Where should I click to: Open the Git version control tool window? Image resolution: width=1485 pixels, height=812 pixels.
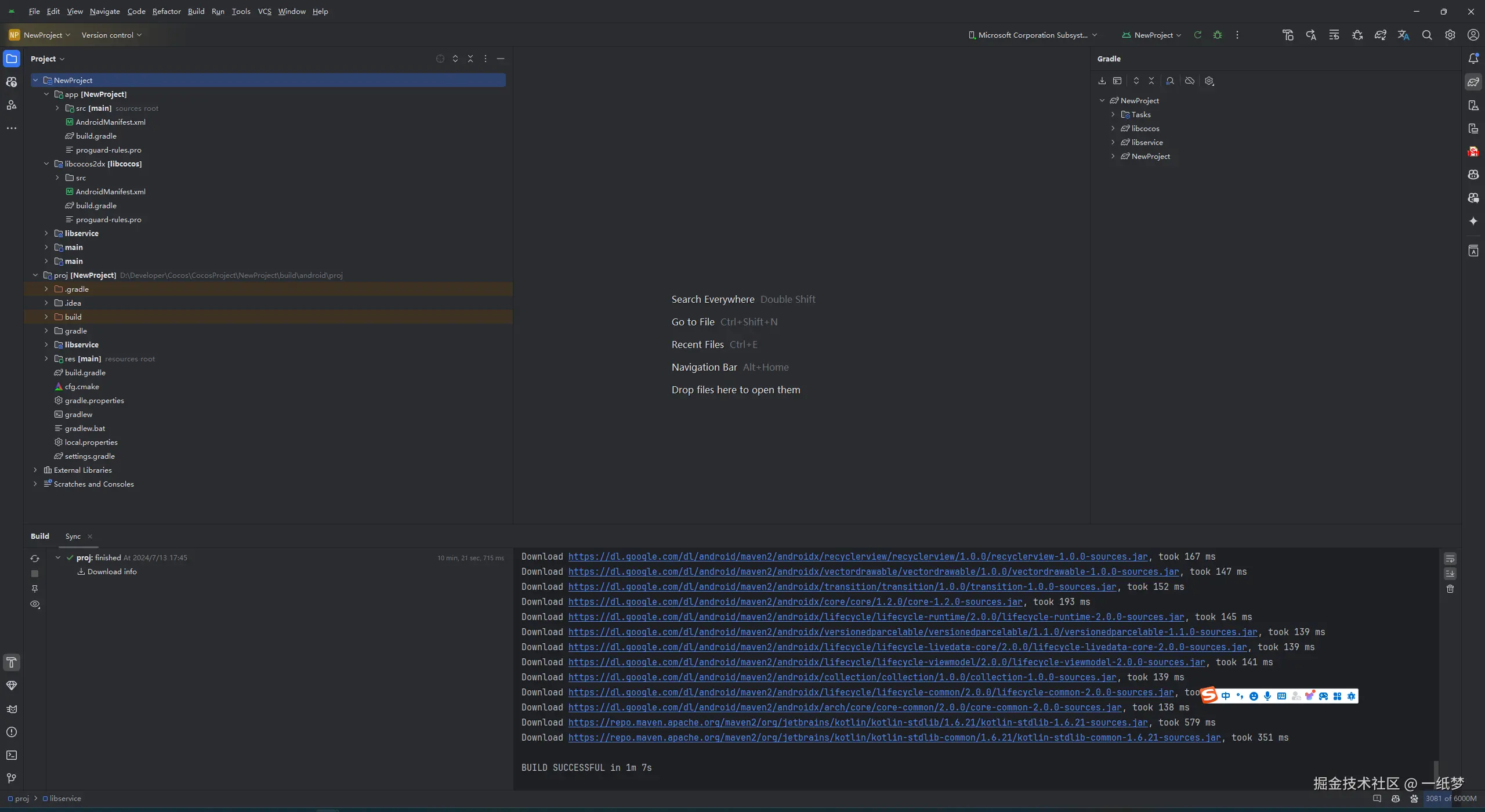click(12, 778)
